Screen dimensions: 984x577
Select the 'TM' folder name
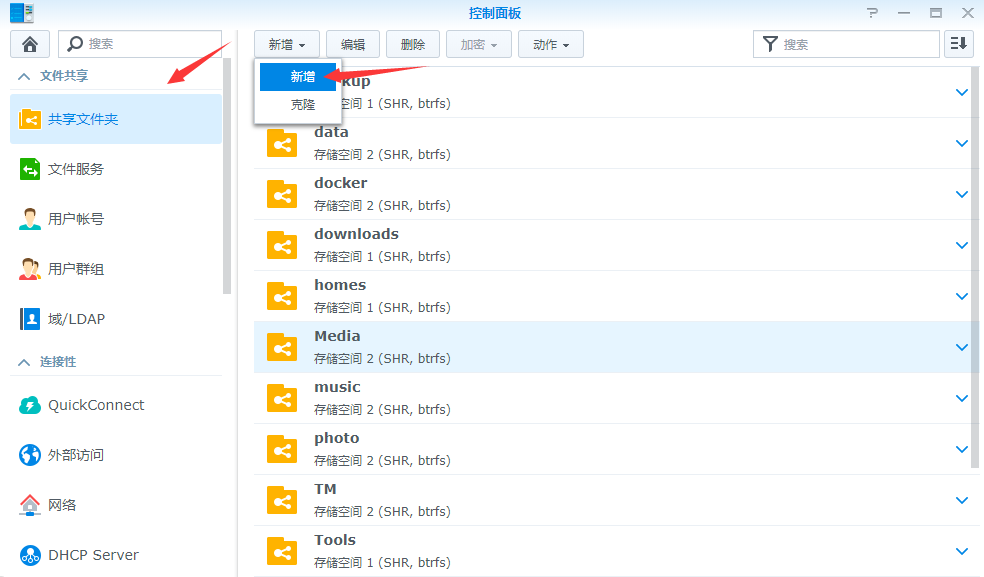pos(325,489)
